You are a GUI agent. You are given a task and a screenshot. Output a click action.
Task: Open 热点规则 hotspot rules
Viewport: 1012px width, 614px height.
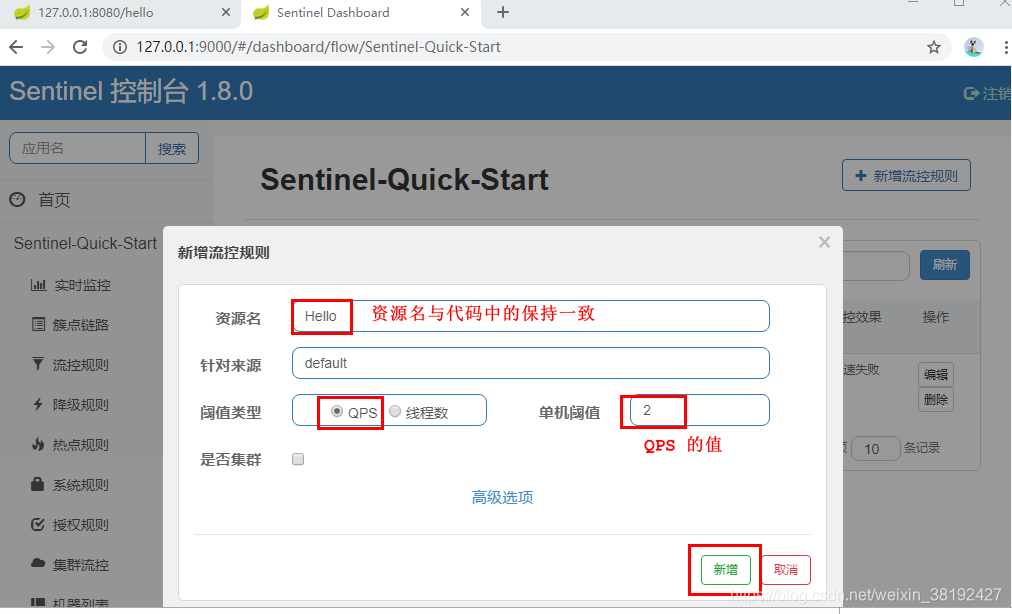[81, 445]
